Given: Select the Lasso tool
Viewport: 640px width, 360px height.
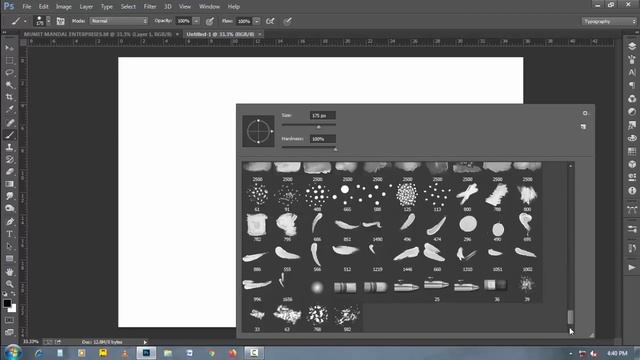Looking at the screenshot, I should click(x=9, y=73).
